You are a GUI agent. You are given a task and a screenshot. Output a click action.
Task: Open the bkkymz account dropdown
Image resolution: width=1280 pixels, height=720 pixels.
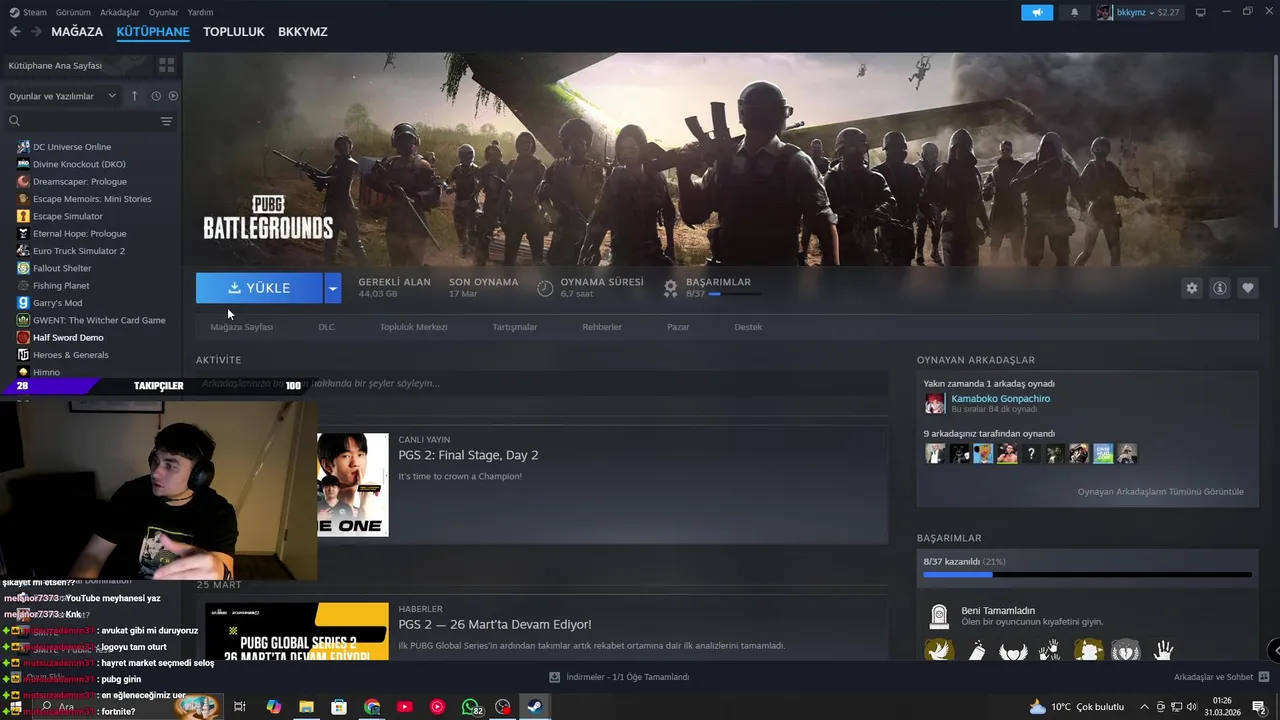pyautogui.click(x=1138, y=12)
